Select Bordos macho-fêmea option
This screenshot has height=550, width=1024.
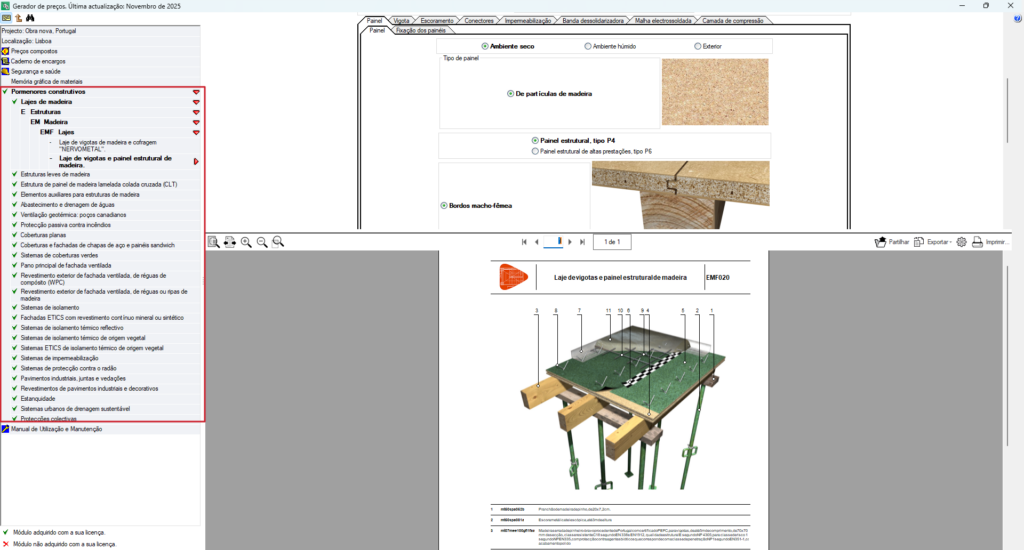[444, 206]
